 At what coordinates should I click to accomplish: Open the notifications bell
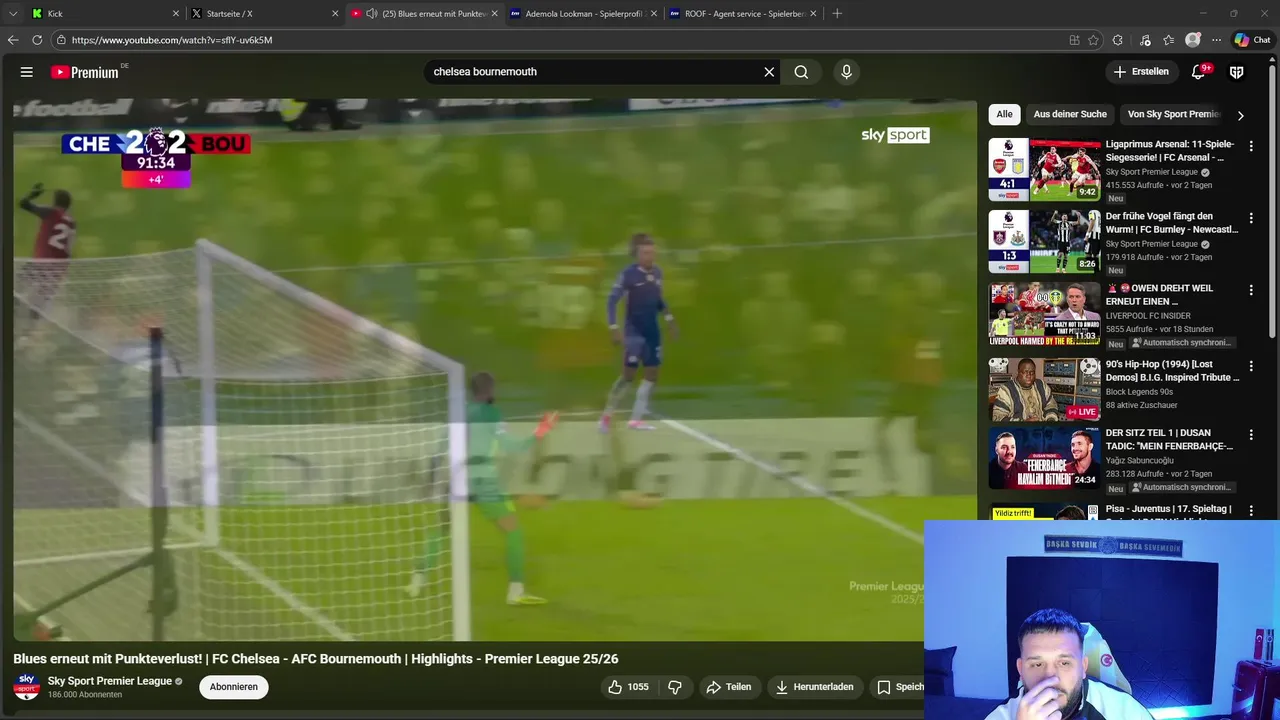point(1198,72)
